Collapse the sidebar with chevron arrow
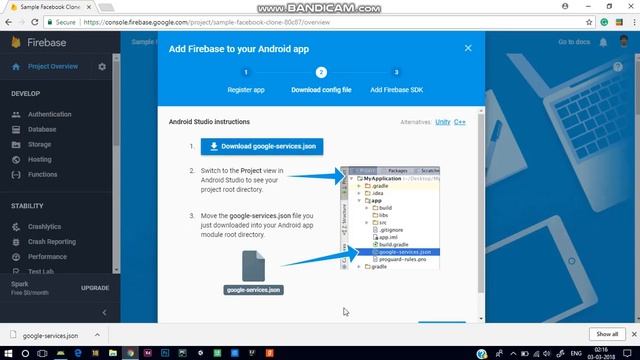The height and width of the screenshot is (360, 640). (104, 313)
